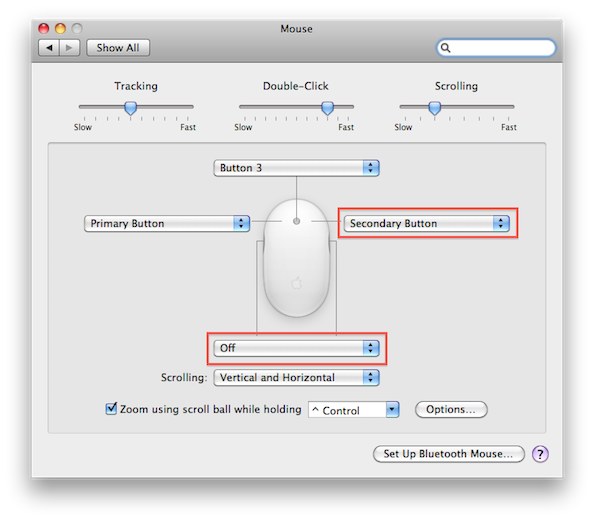Click the yellow minimize window button
The height and width of the screenshot is (521, 594).
pyautogui.click(x=61, y=28)
